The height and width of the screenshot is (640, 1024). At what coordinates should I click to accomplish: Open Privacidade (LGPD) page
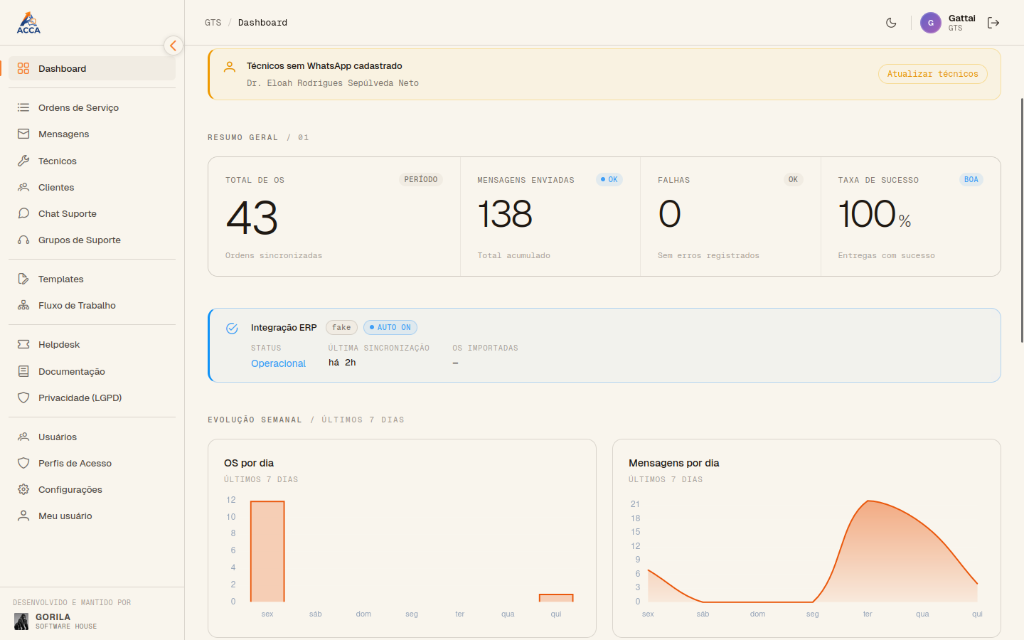[92, 398]
